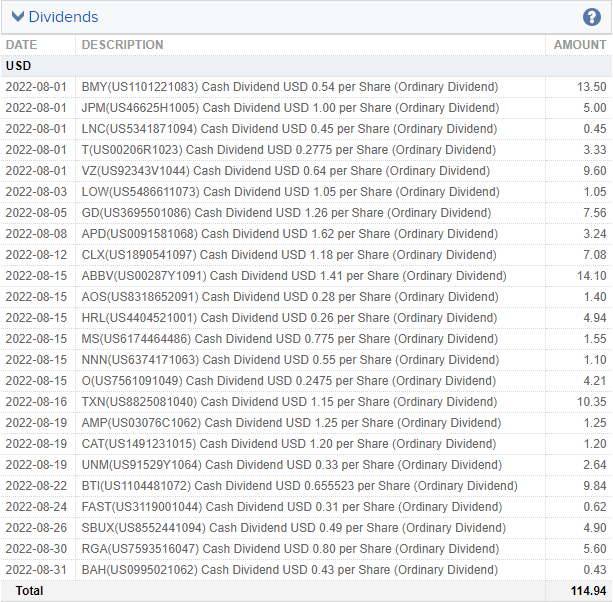The image size is (613, 602).
Task: Click the 2.64 amount for UNM
Action: [x=595, y=465]
